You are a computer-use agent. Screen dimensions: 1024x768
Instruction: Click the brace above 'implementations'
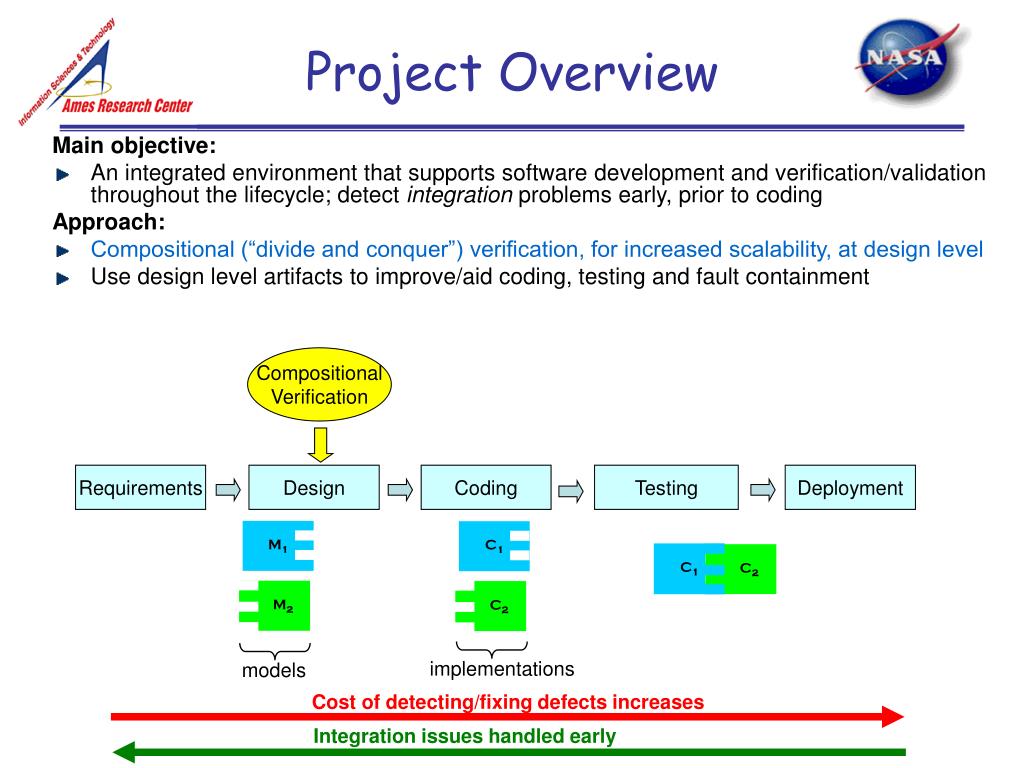(492, 649)
